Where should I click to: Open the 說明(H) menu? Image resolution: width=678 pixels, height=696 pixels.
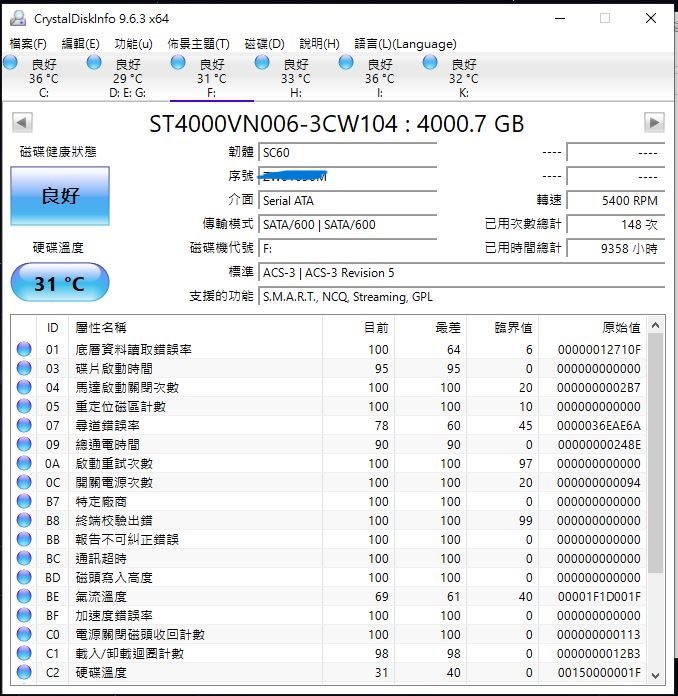coord(319,44)
